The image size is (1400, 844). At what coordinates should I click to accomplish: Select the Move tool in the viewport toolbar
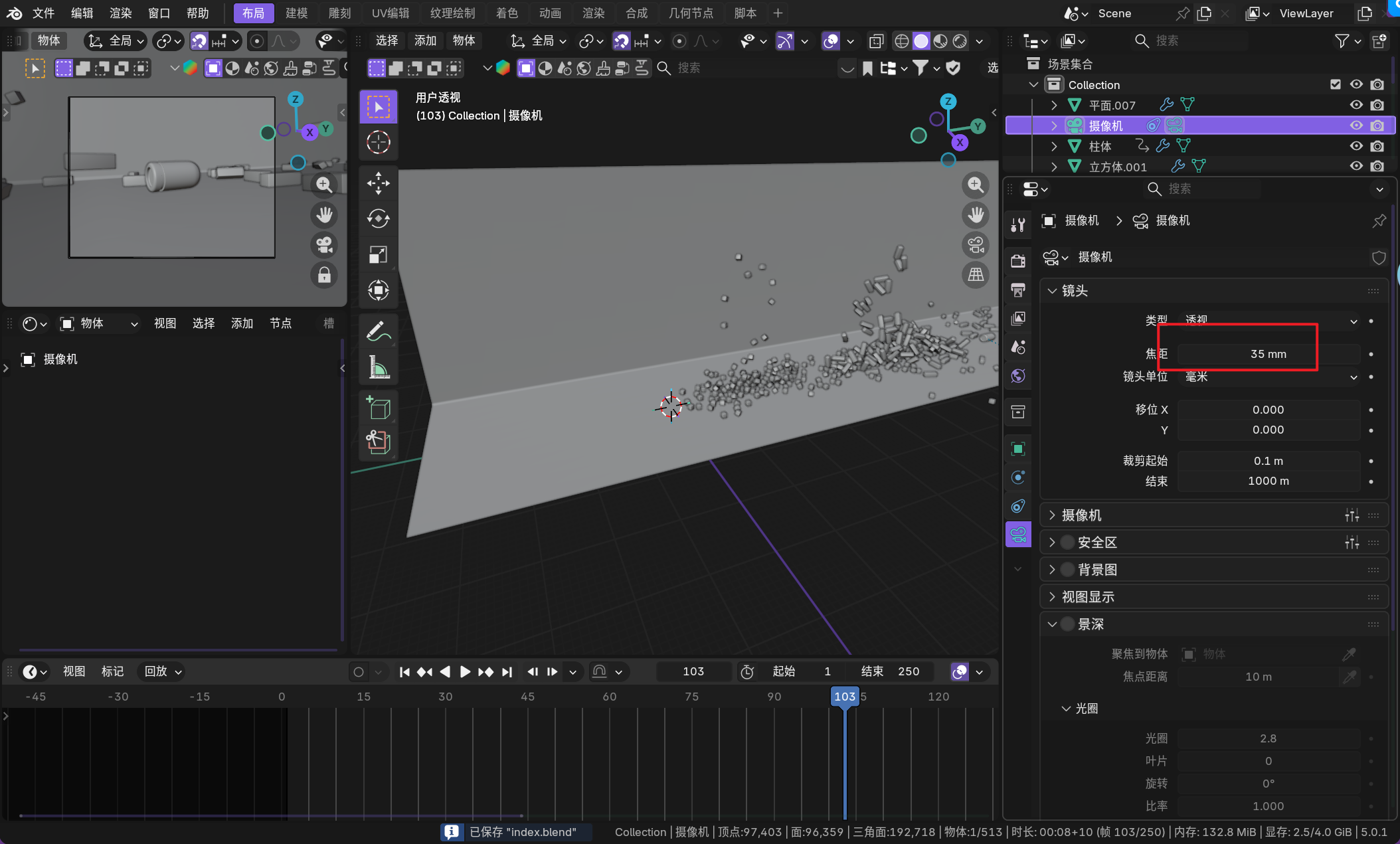378,183
